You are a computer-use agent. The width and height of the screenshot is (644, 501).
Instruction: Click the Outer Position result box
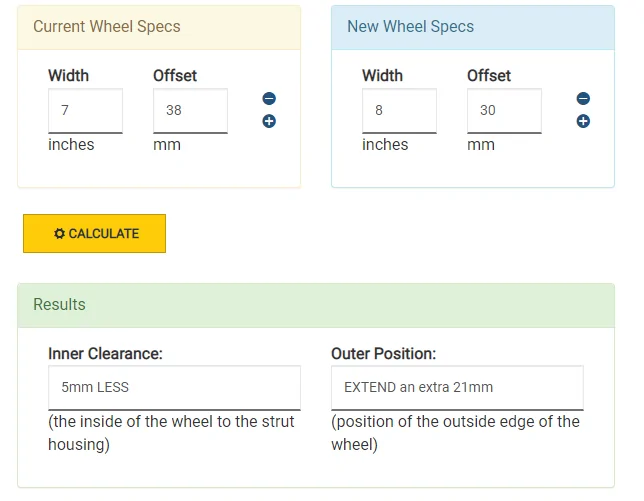coord(457,387)
